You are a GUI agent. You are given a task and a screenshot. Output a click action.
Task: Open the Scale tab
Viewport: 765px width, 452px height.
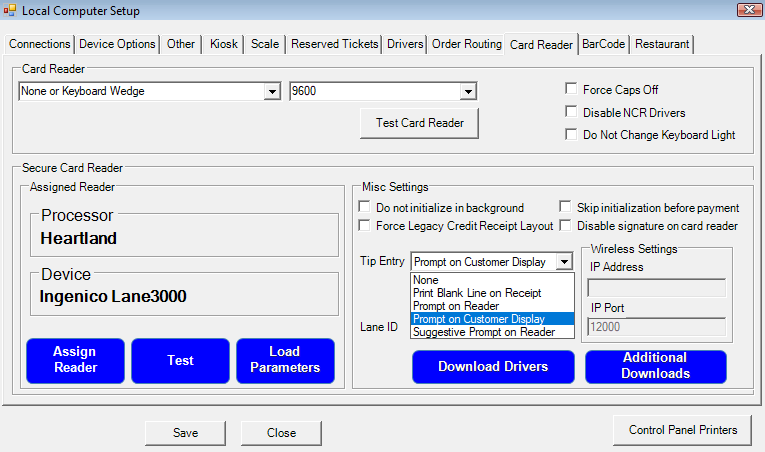click(265, 44)
